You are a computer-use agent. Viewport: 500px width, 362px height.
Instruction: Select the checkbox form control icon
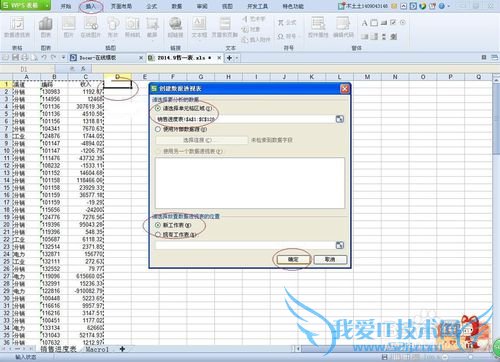coord(393,23)
